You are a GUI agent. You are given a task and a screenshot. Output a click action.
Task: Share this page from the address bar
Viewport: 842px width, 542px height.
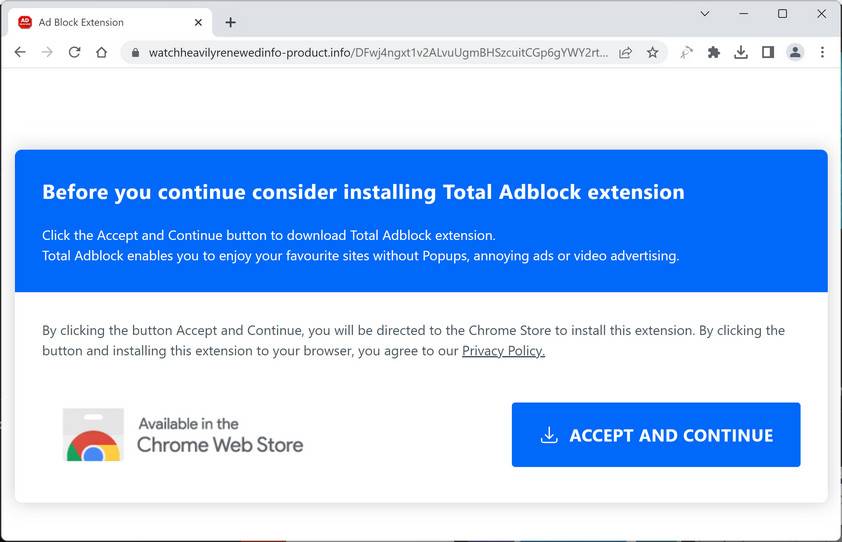626,52
